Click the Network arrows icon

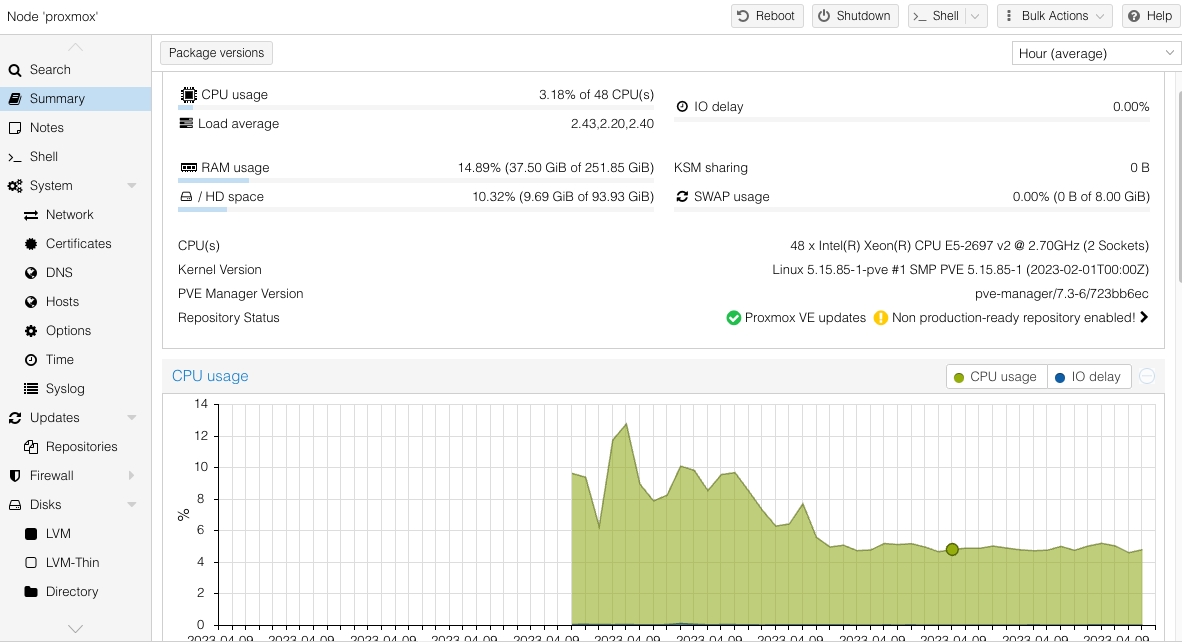point(31,215)
